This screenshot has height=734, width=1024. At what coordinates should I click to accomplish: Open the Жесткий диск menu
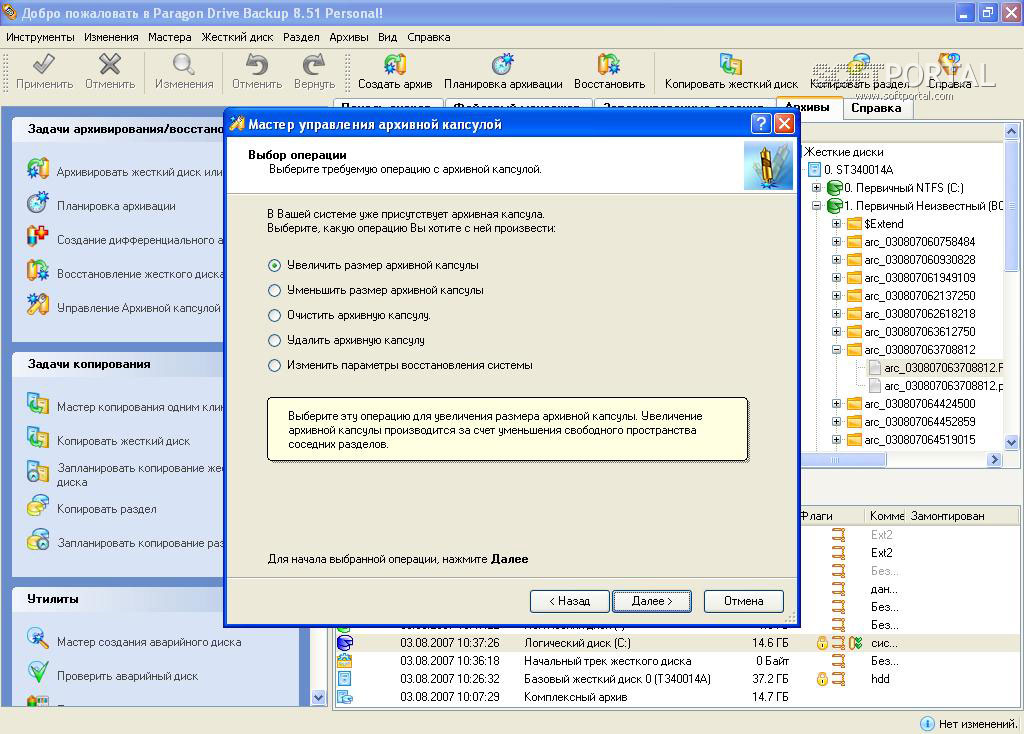pyautogui.click(x=238, y=37)
